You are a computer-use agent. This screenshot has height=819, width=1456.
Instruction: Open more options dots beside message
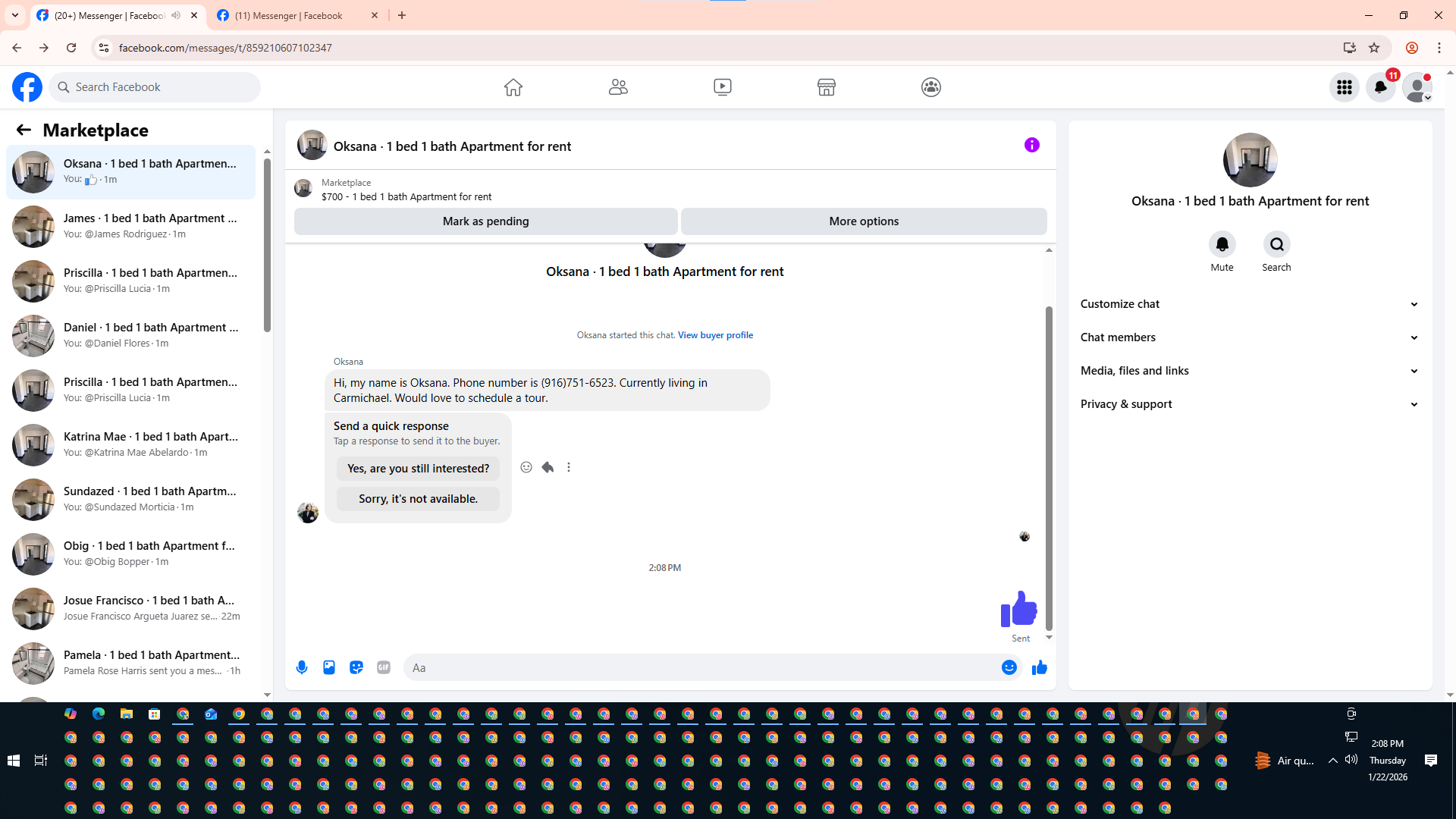point(569,467)
